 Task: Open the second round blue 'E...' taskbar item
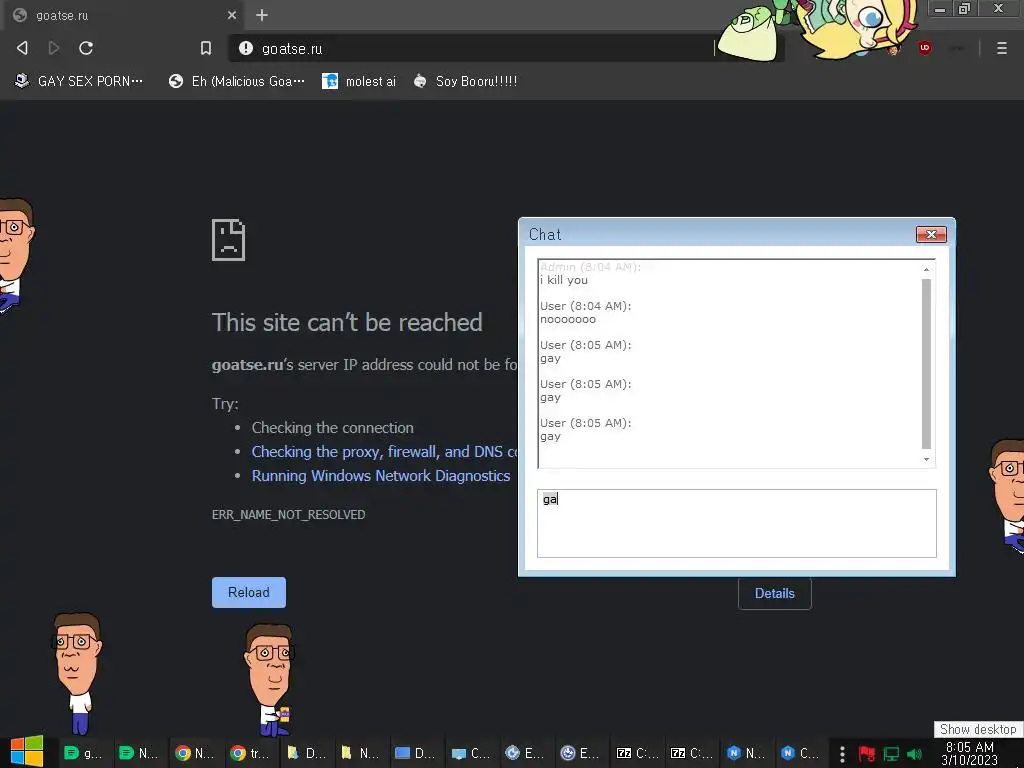click(580, 753)
